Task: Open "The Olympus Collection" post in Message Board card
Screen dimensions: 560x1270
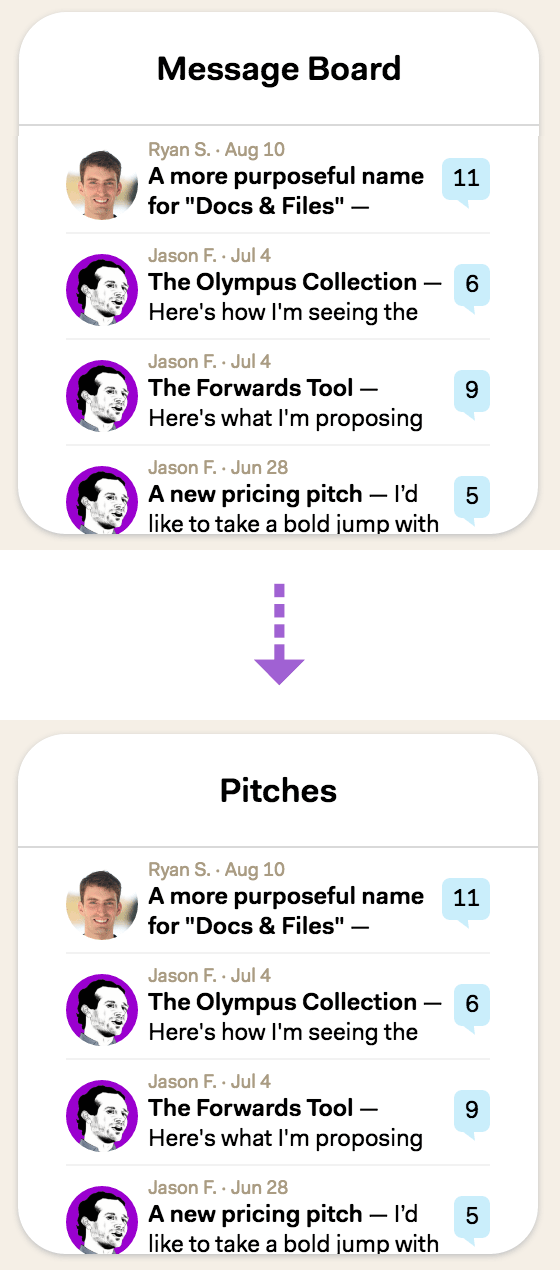Action: point(283,282)
